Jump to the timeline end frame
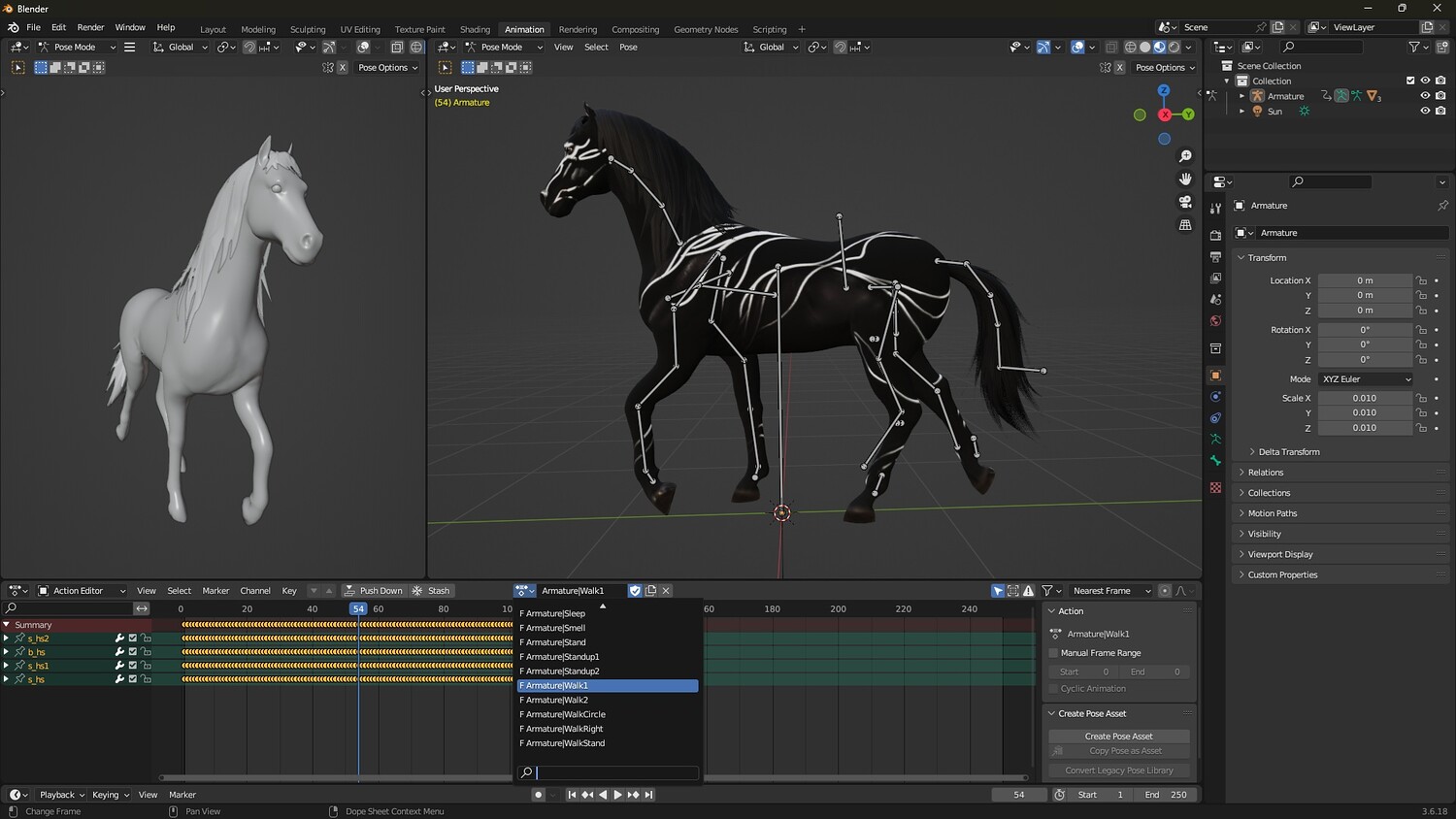This screenshot has height=819, width=1456. [648, 795]
